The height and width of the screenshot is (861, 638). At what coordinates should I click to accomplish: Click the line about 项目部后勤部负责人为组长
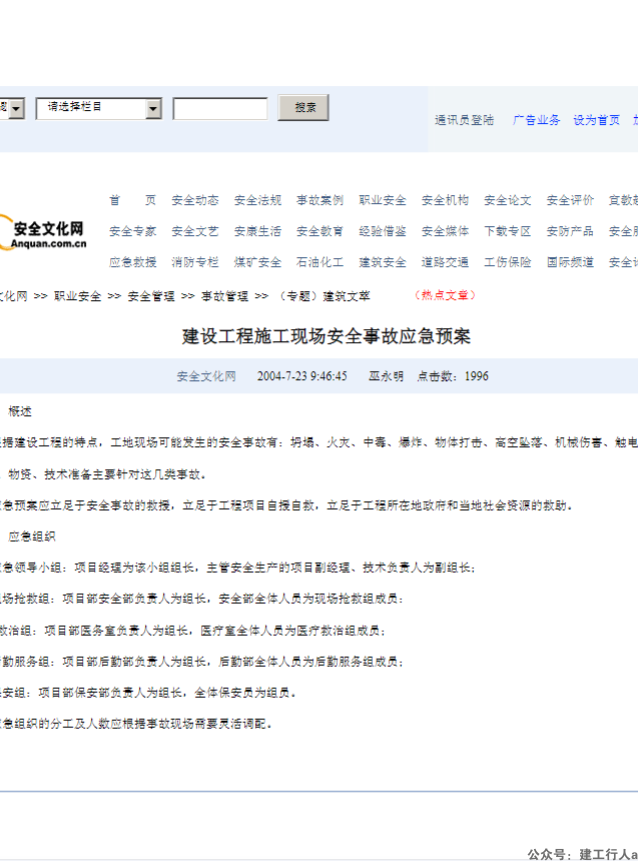[202, 662]
